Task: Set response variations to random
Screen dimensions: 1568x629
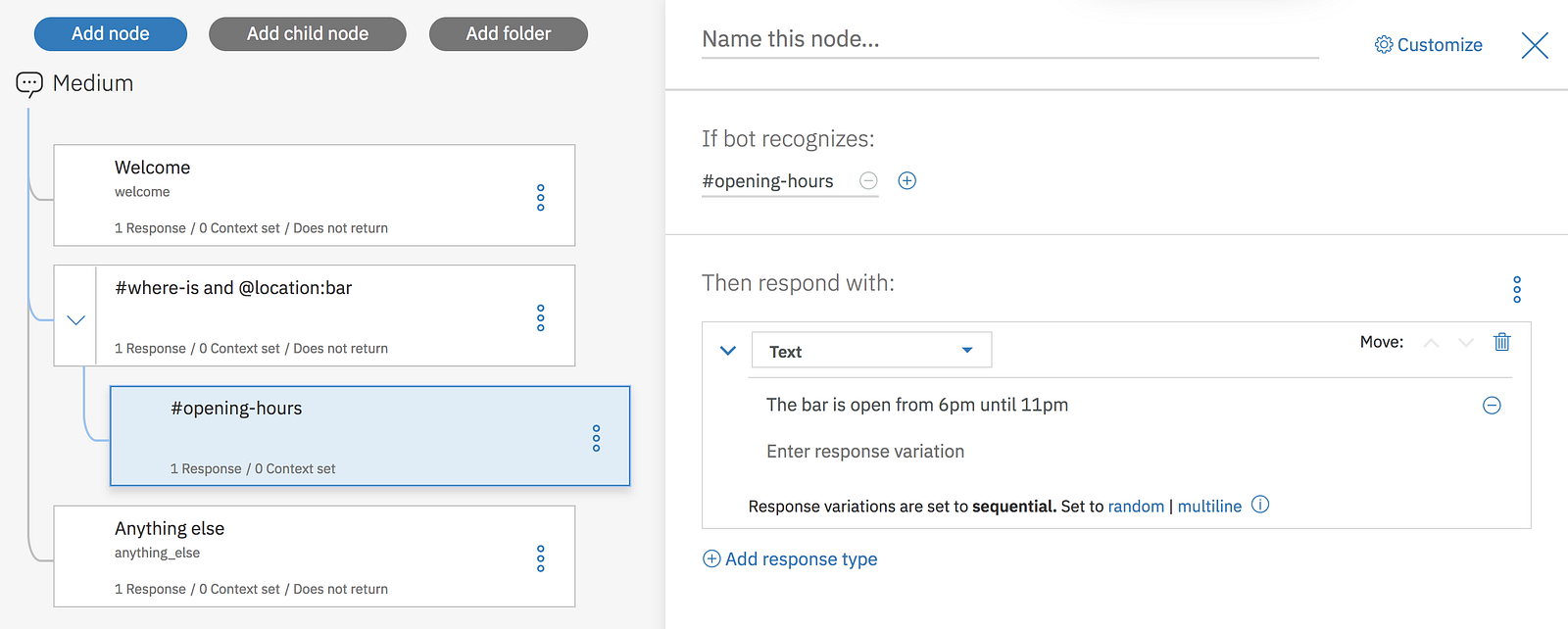Action: pyautogui.click(x=1136, y=507)
